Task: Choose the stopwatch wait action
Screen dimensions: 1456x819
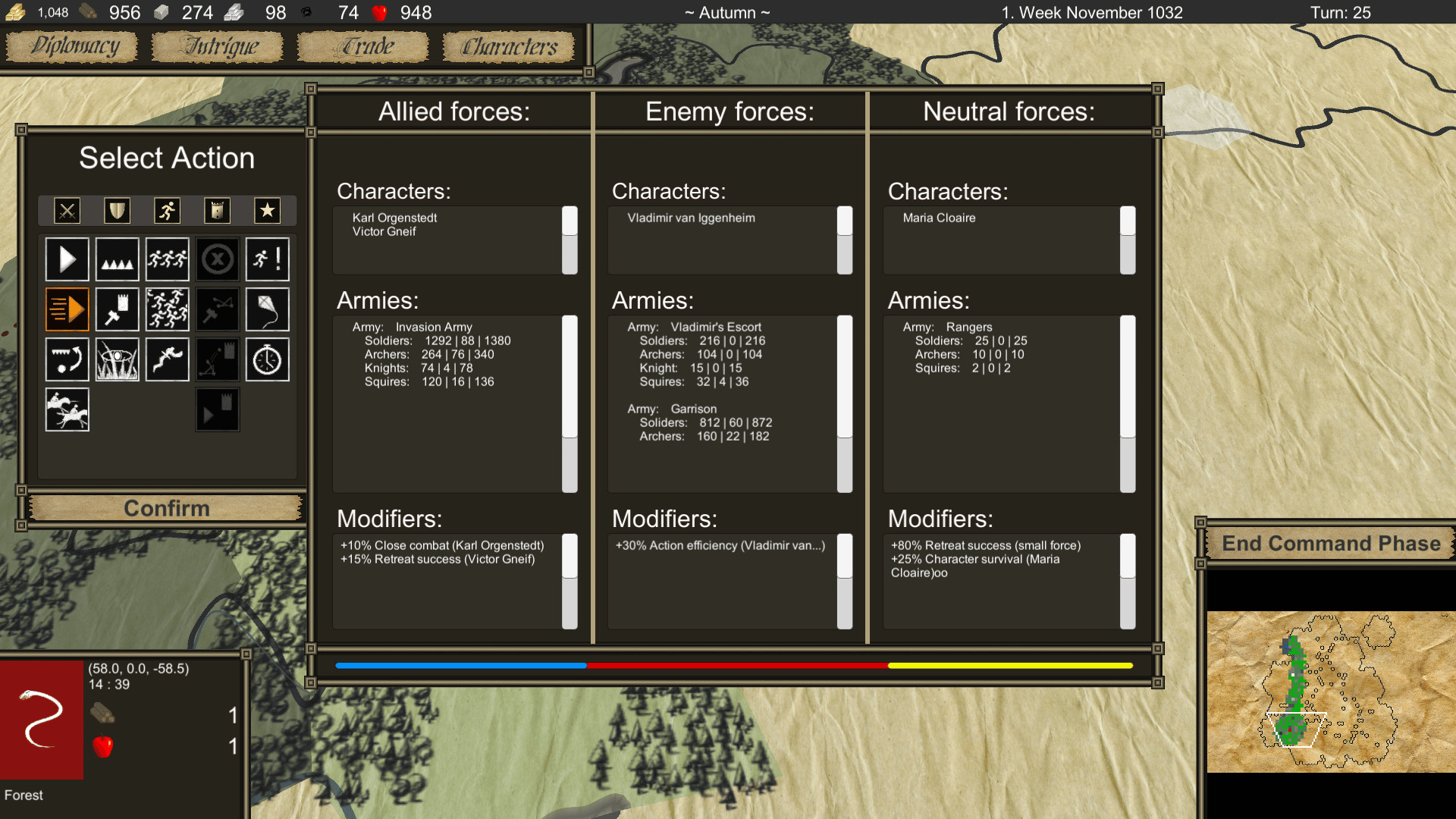Action: click(x=267, y=360)
